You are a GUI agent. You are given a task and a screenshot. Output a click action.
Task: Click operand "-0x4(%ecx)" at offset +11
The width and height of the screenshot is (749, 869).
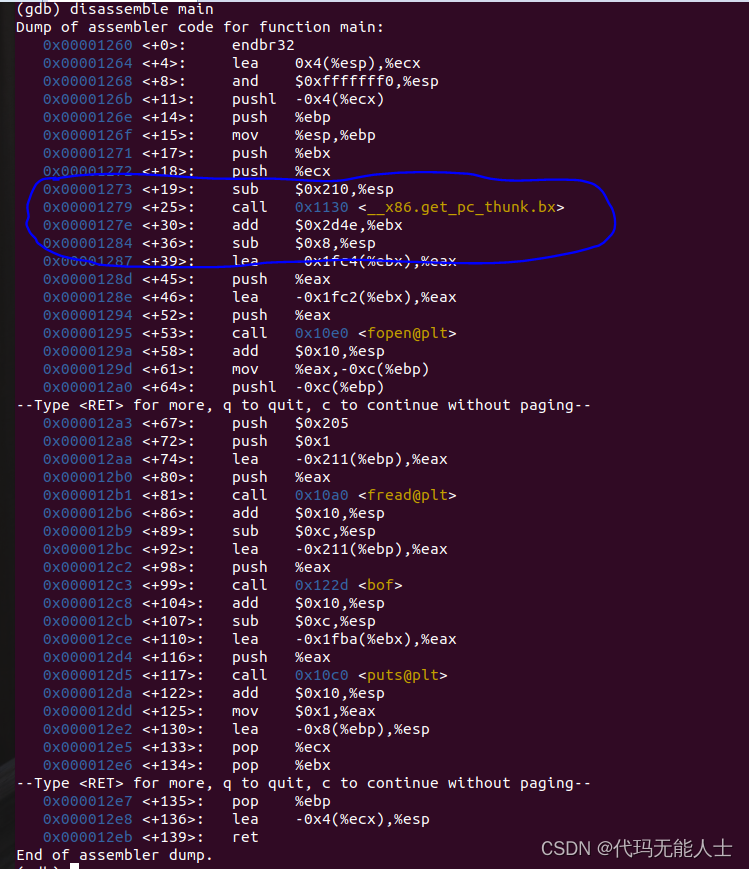(x=339, y=99)
